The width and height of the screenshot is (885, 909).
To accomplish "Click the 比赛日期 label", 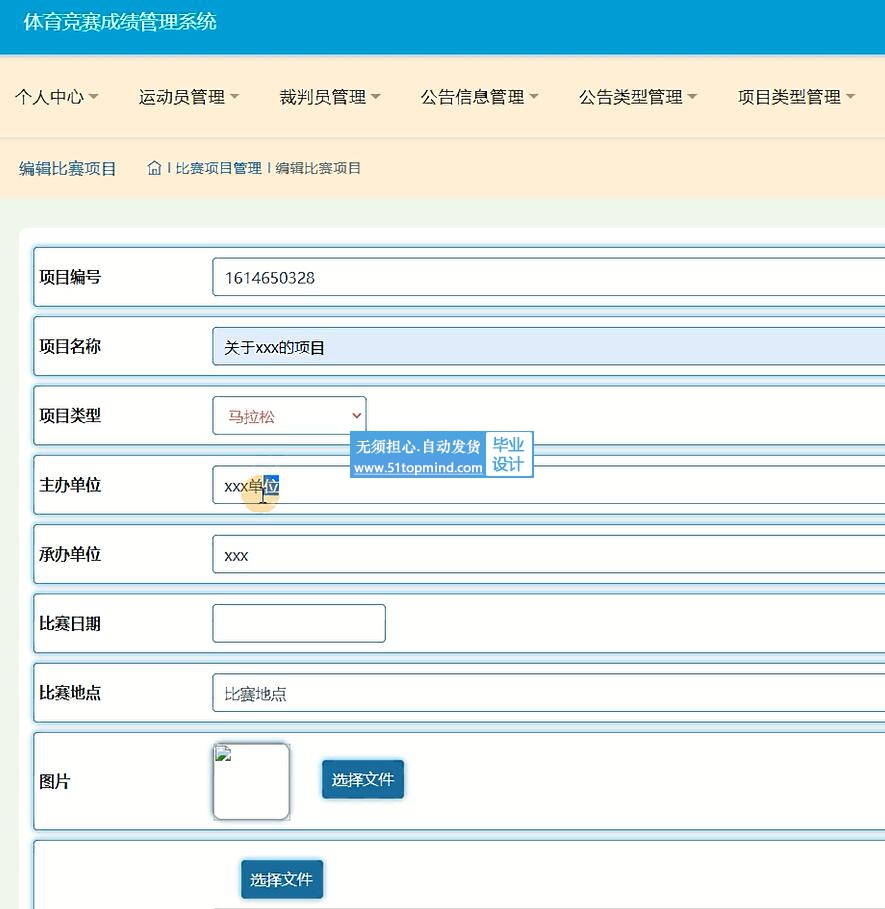I will pos(70,624).
